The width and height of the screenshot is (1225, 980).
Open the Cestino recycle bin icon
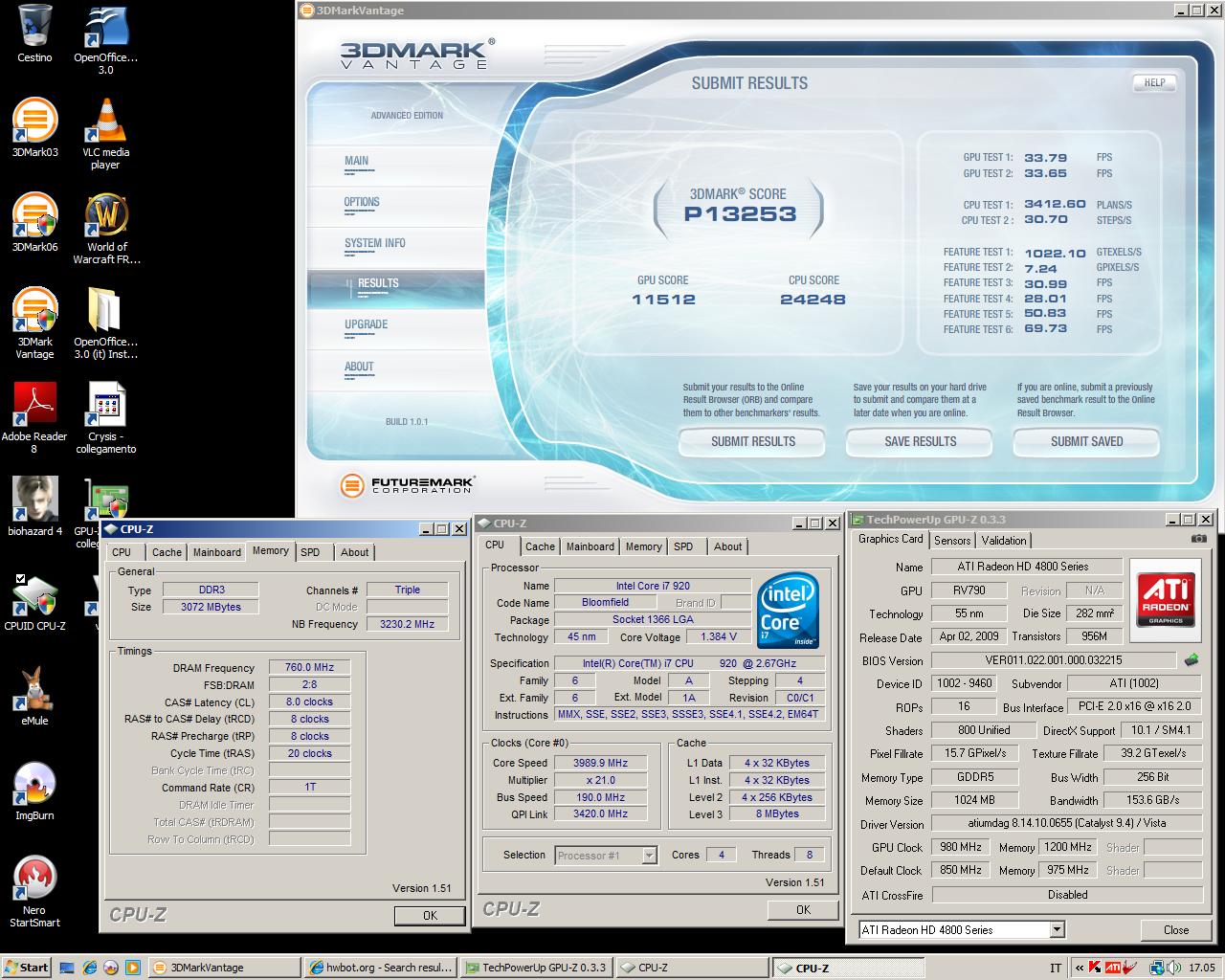(x=34, y=34)
